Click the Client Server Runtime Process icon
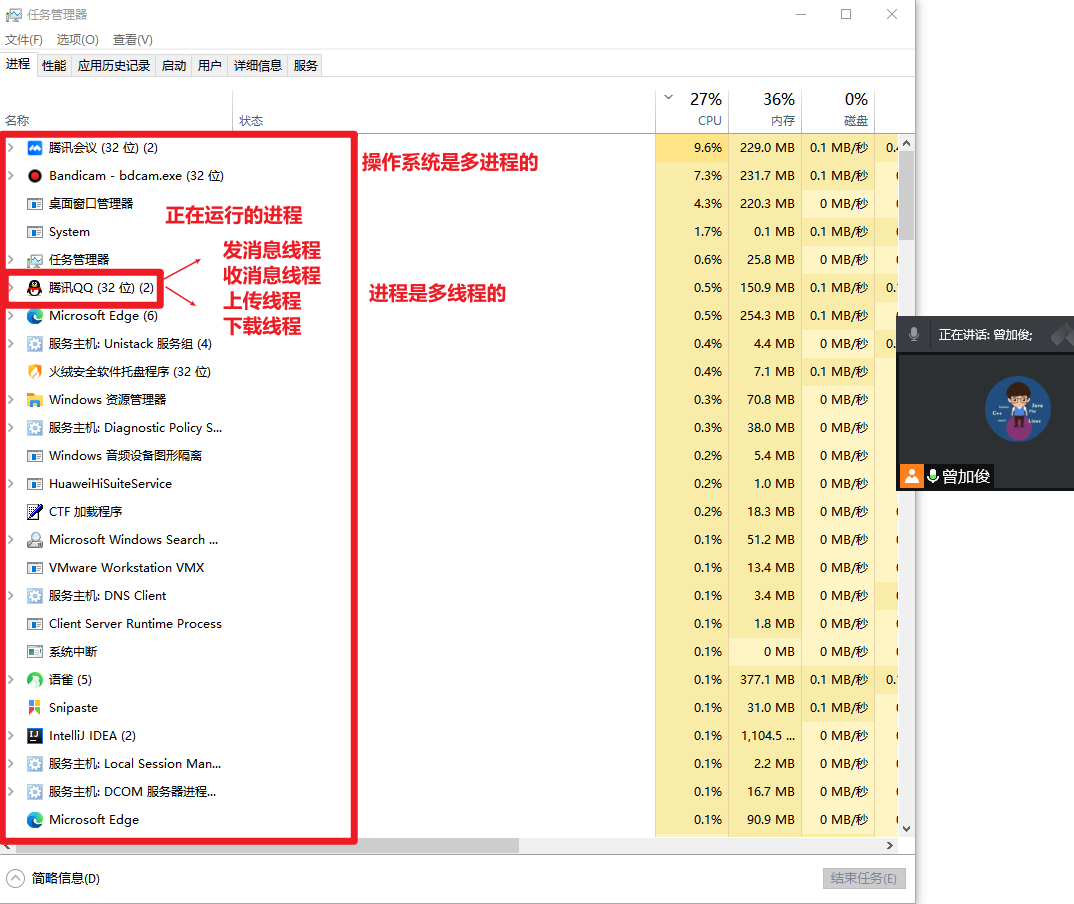 [34, 624]
